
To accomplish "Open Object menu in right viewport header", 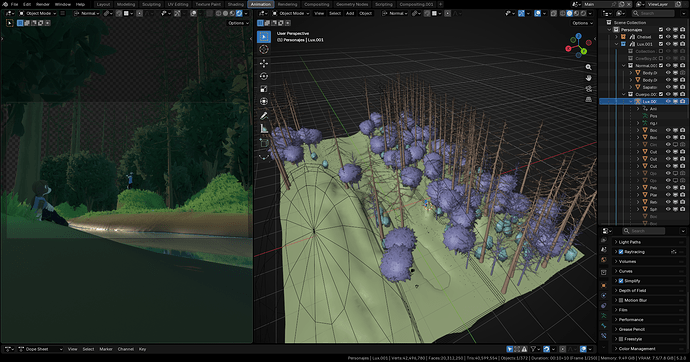I will pos(366,13).
